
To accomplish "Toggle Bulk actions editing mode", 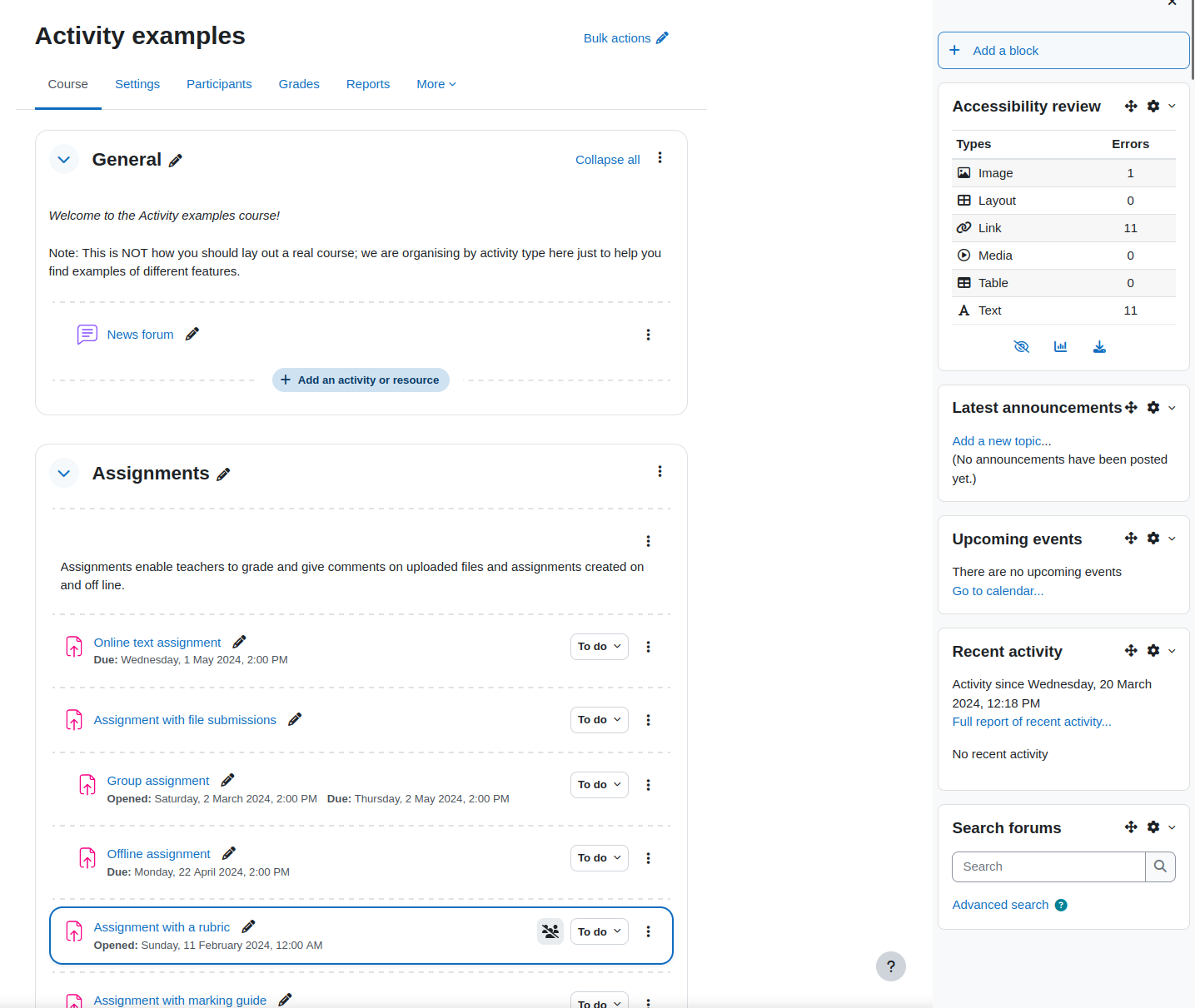I will (626, 38).
